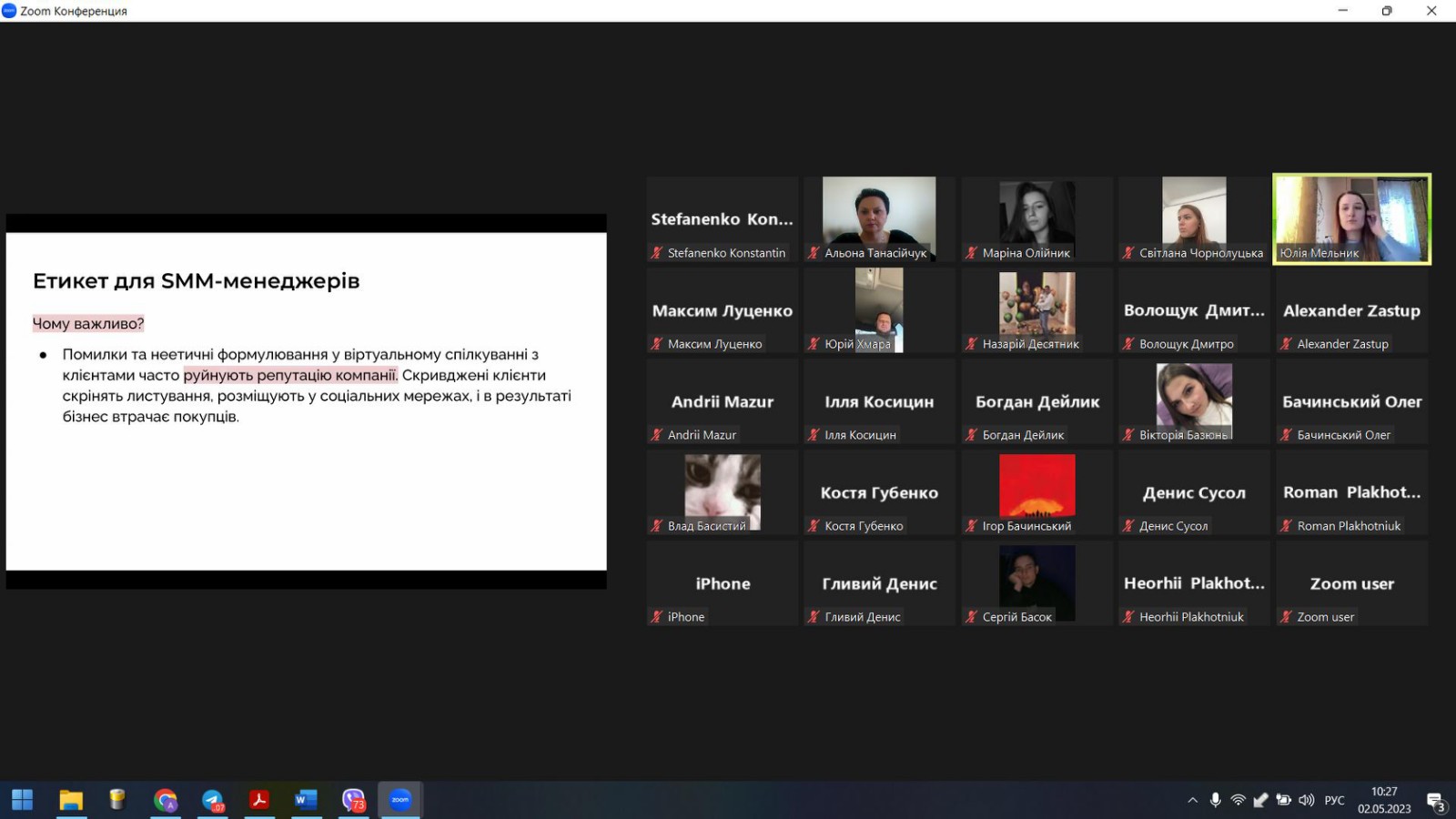Click the muted mic icon beside Roman Plakhotniuk

(x=1286, y=526)
